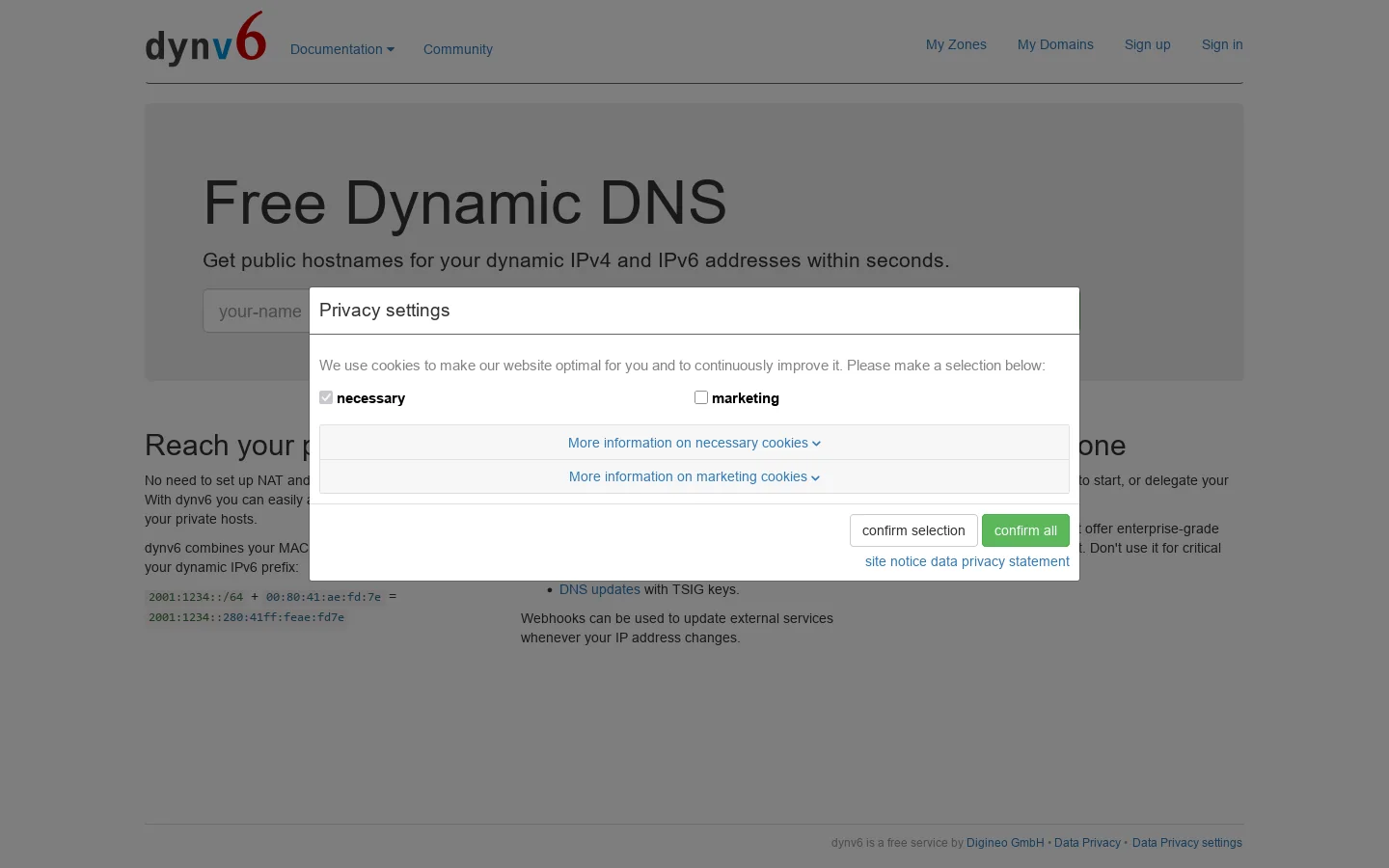The height and width of the screenshot is (868, 1389).
Task: Click the Privacy settings dialog title
Action: (x=385, y=311)
